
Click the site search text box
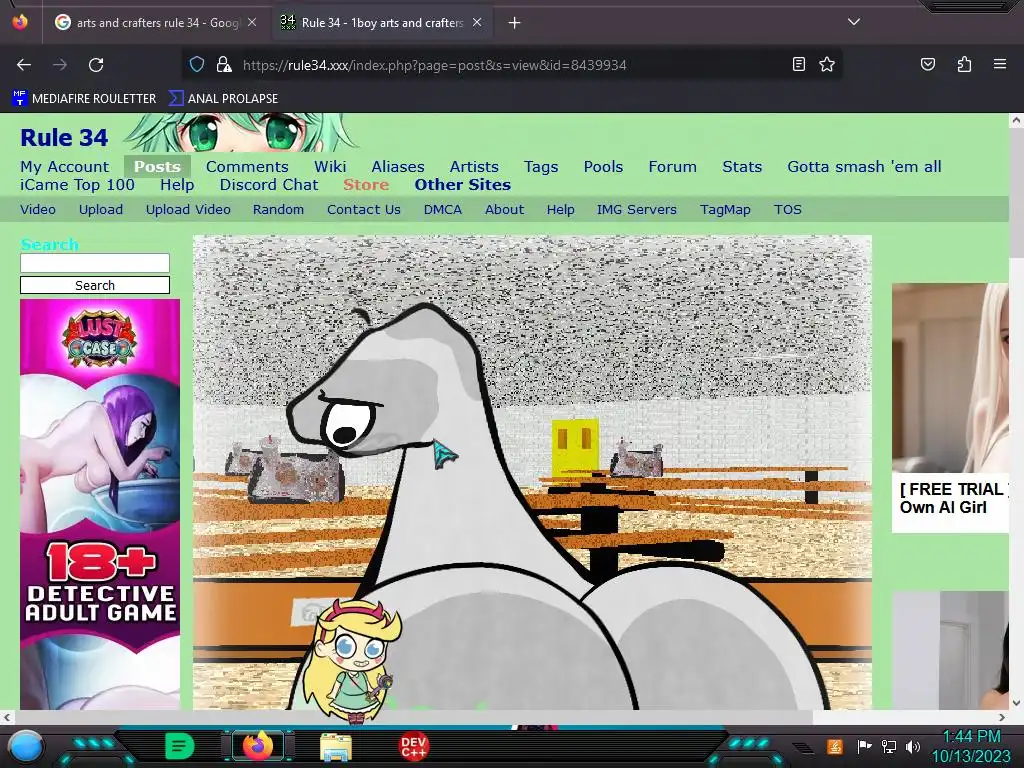point(95,263)
